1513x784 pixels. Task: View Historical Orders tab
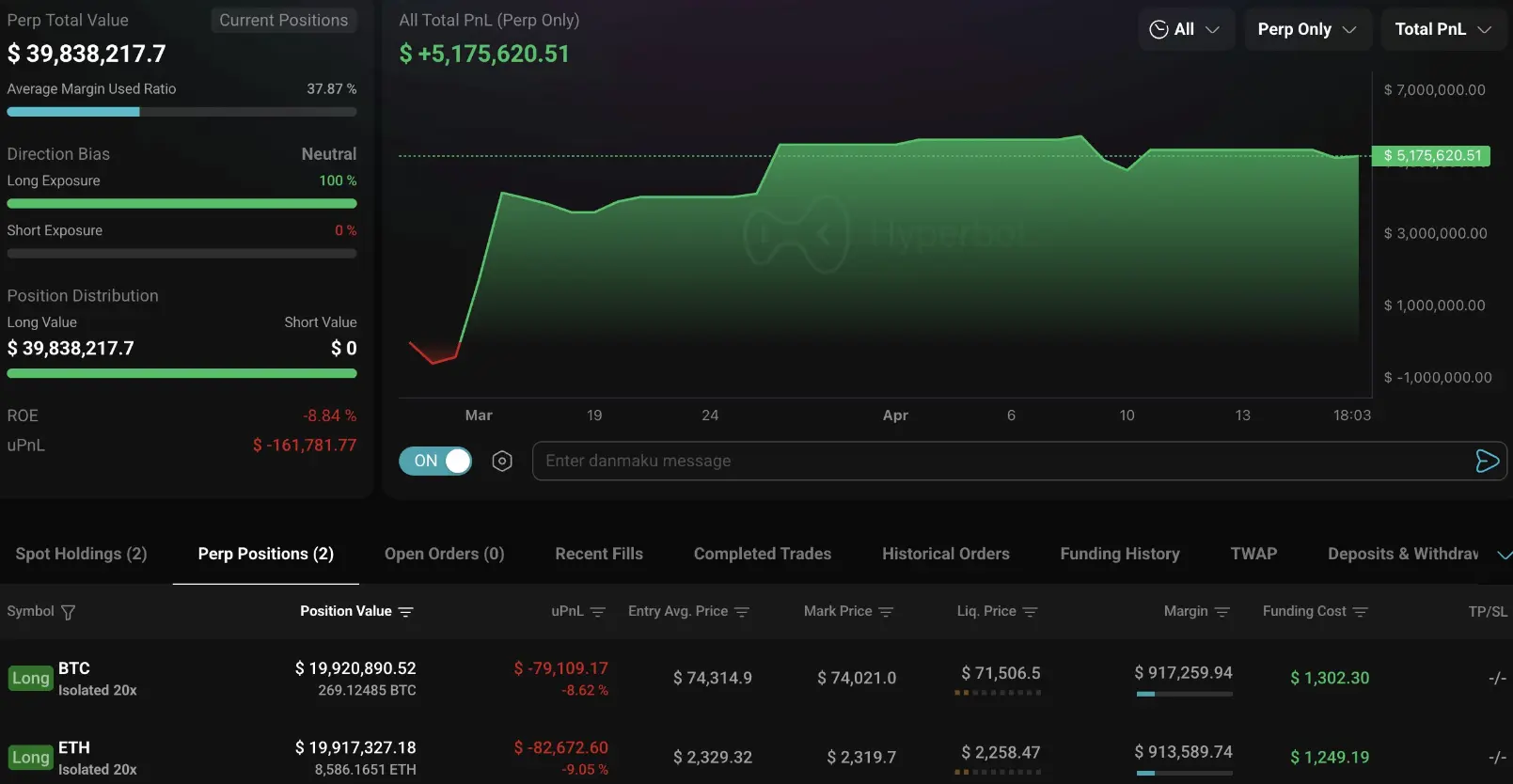946,554
